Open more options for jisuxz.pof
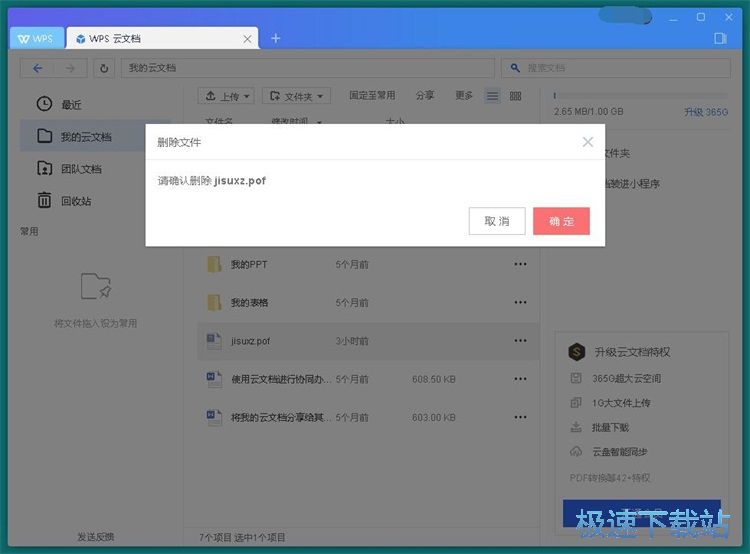This screenshot has width=750, height=554. tap(520, 341)
